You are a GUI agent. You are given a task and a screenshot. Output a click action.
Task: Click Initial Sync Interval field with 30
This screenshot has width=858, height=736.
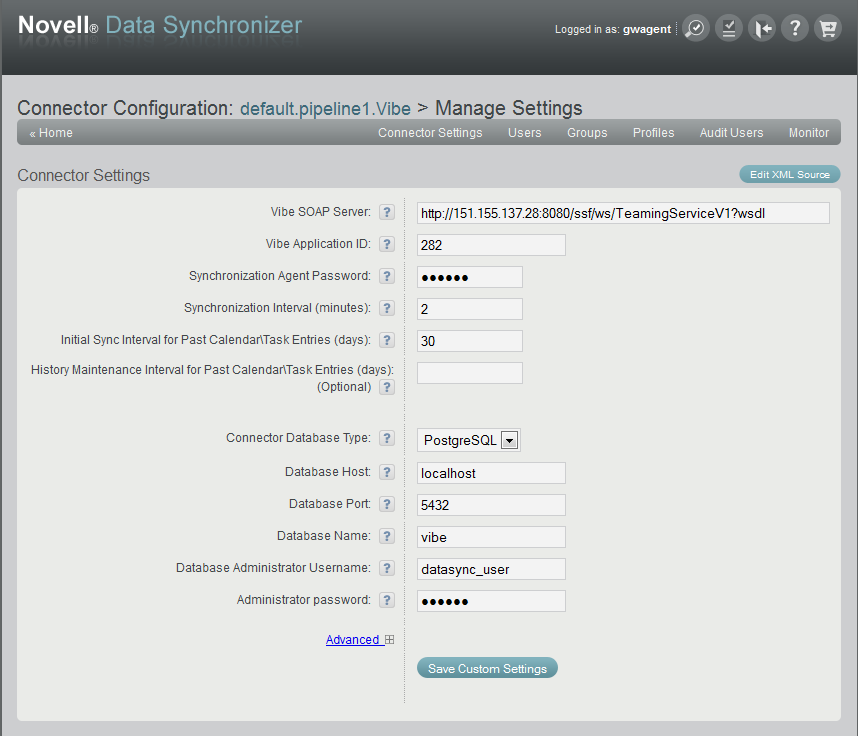coord(469,341)
